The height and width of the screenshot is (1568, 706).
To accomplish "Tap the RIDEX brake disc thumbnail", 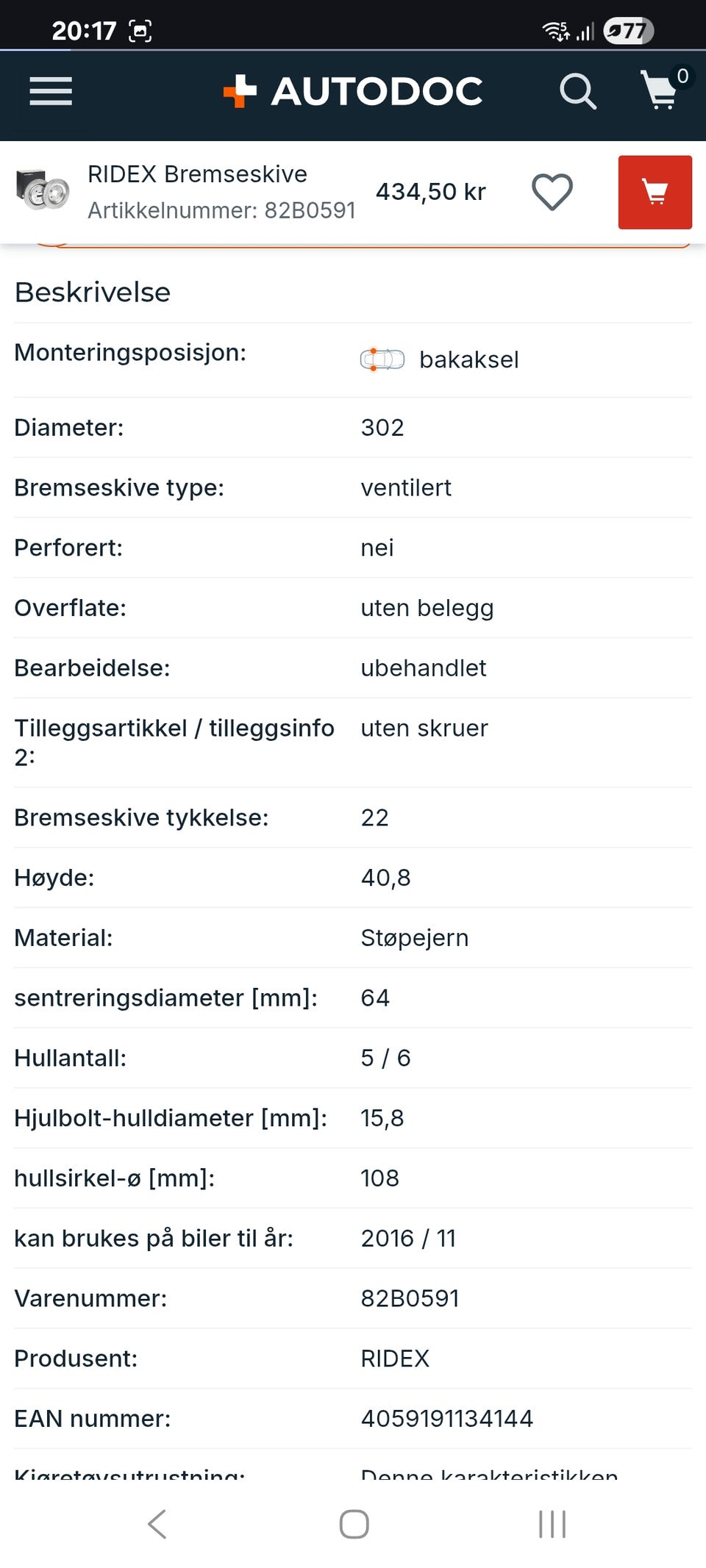I will tap(43, 191).
